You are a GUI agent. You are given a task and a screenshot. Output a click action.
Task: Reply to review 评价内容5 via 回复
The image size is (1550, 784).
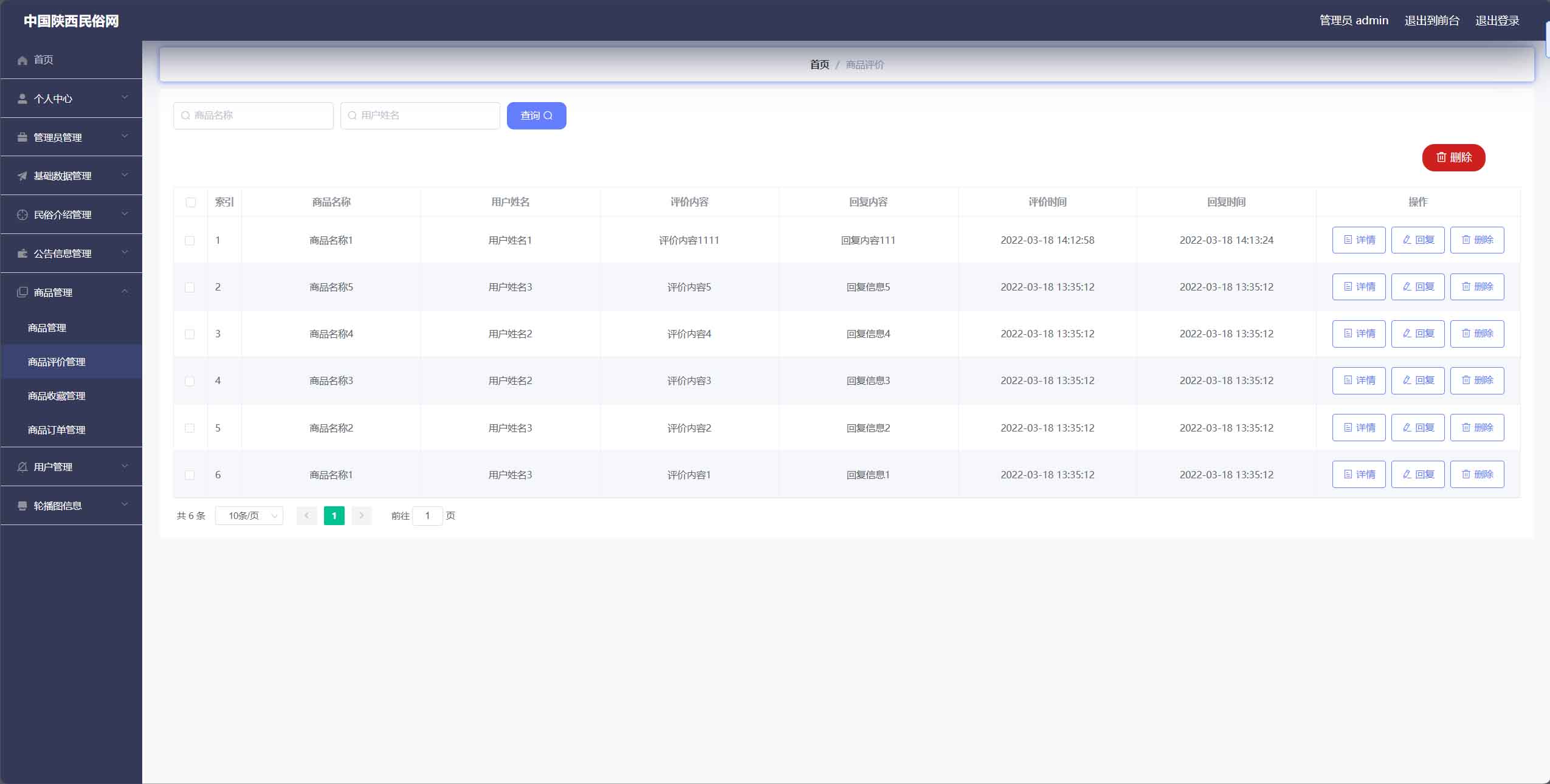coord(1417,287)
